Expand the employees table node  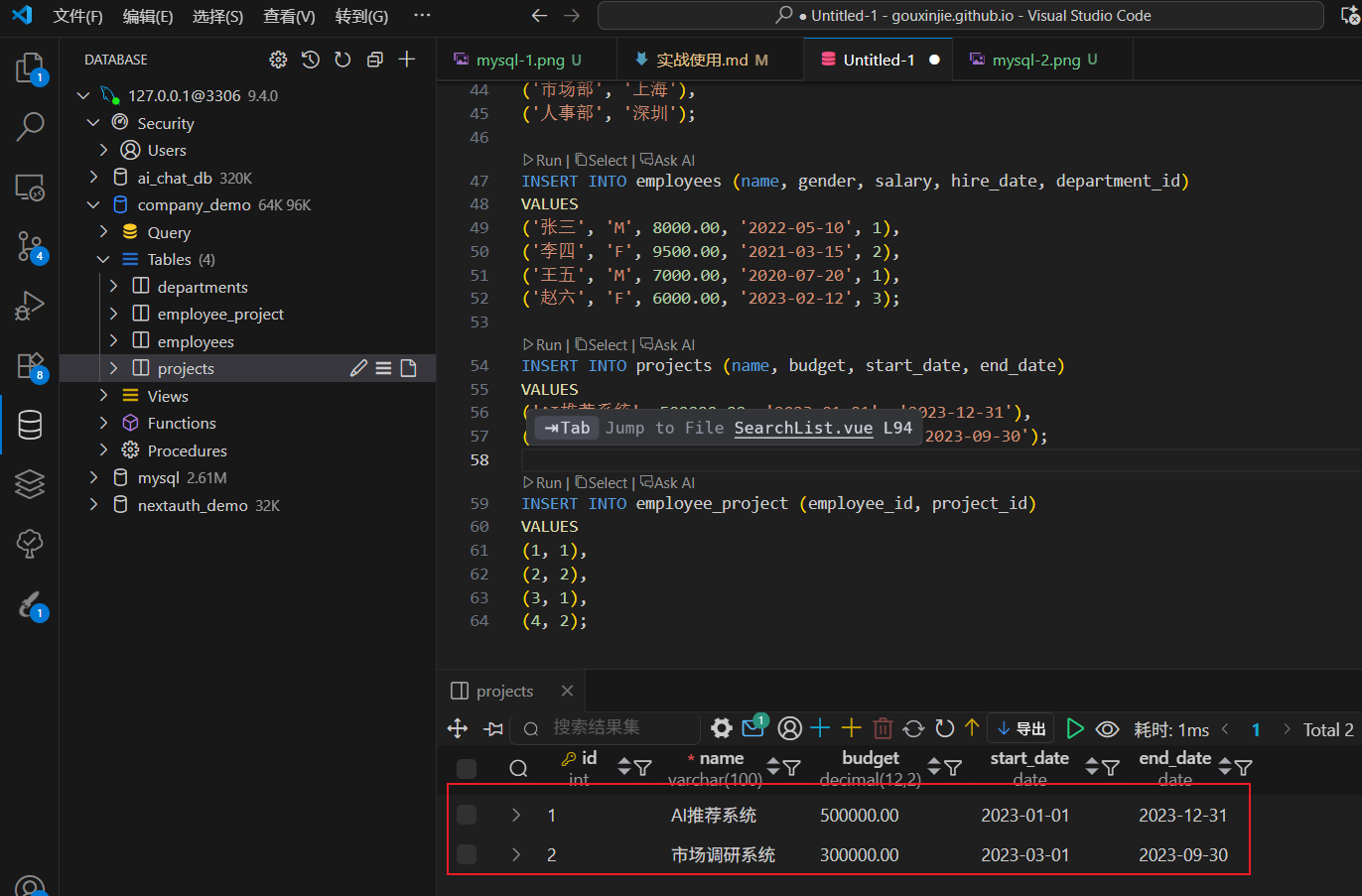point(113,341)
